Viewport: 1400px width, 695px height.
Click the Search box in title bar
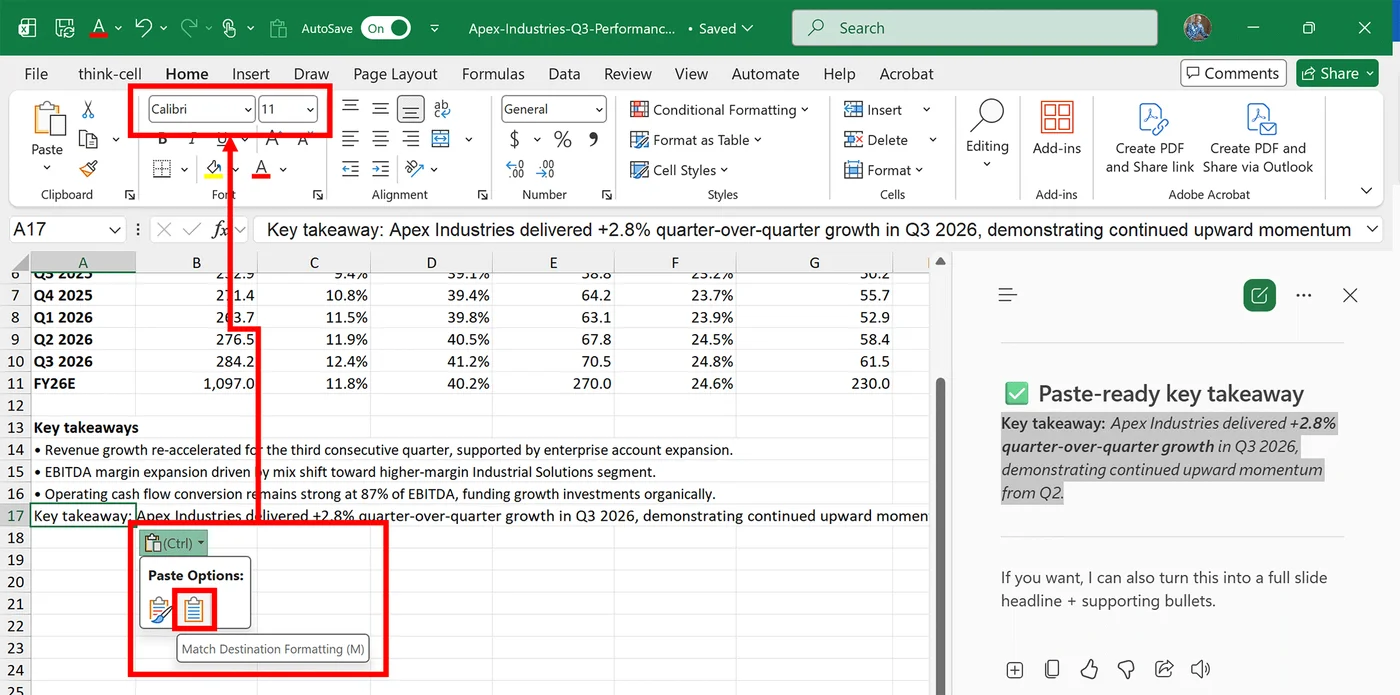pyautogui.click(x=975, y=28)
